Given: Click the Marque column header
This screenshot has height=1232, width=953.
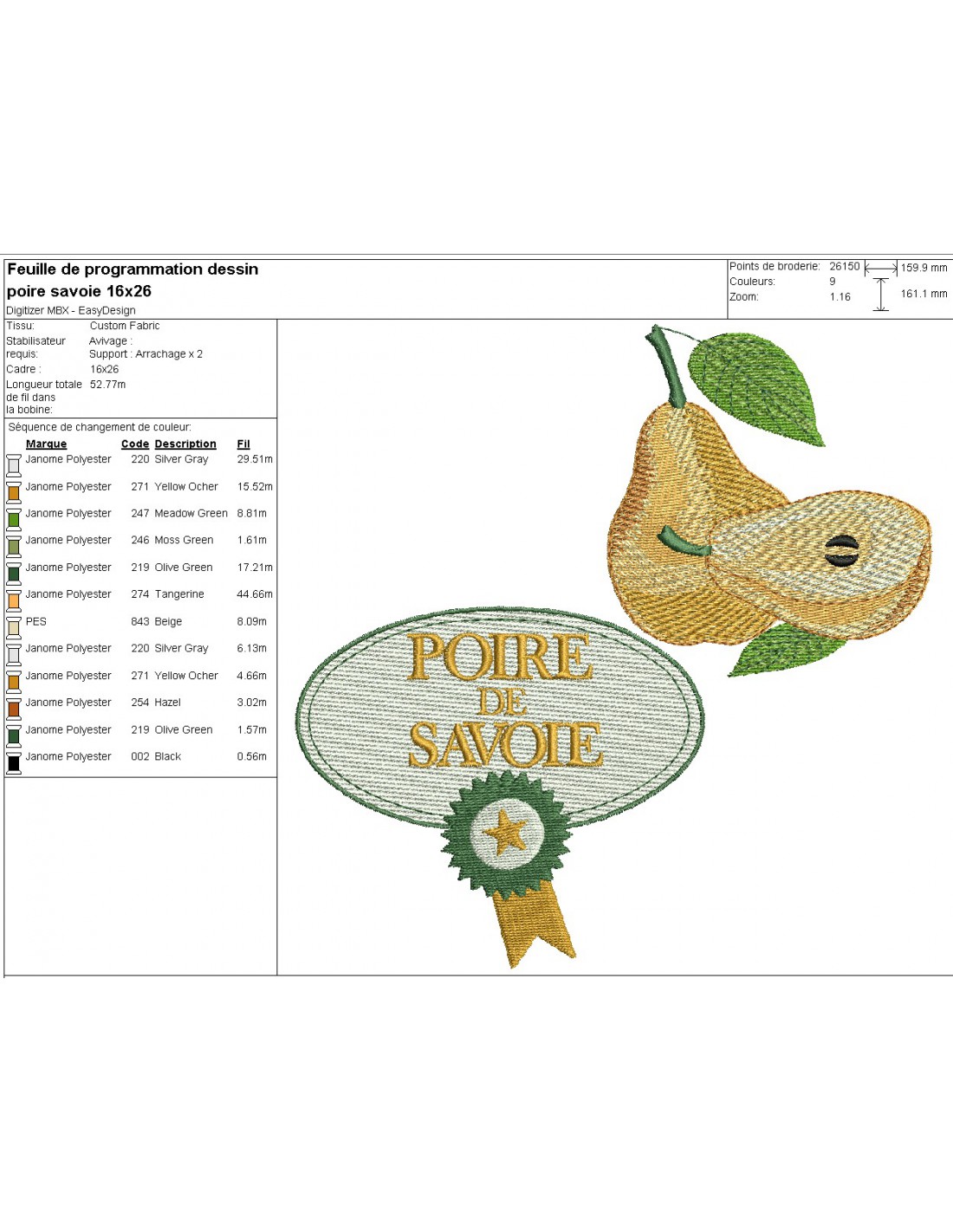Looking at the screenshot, I should pos(46,444).
